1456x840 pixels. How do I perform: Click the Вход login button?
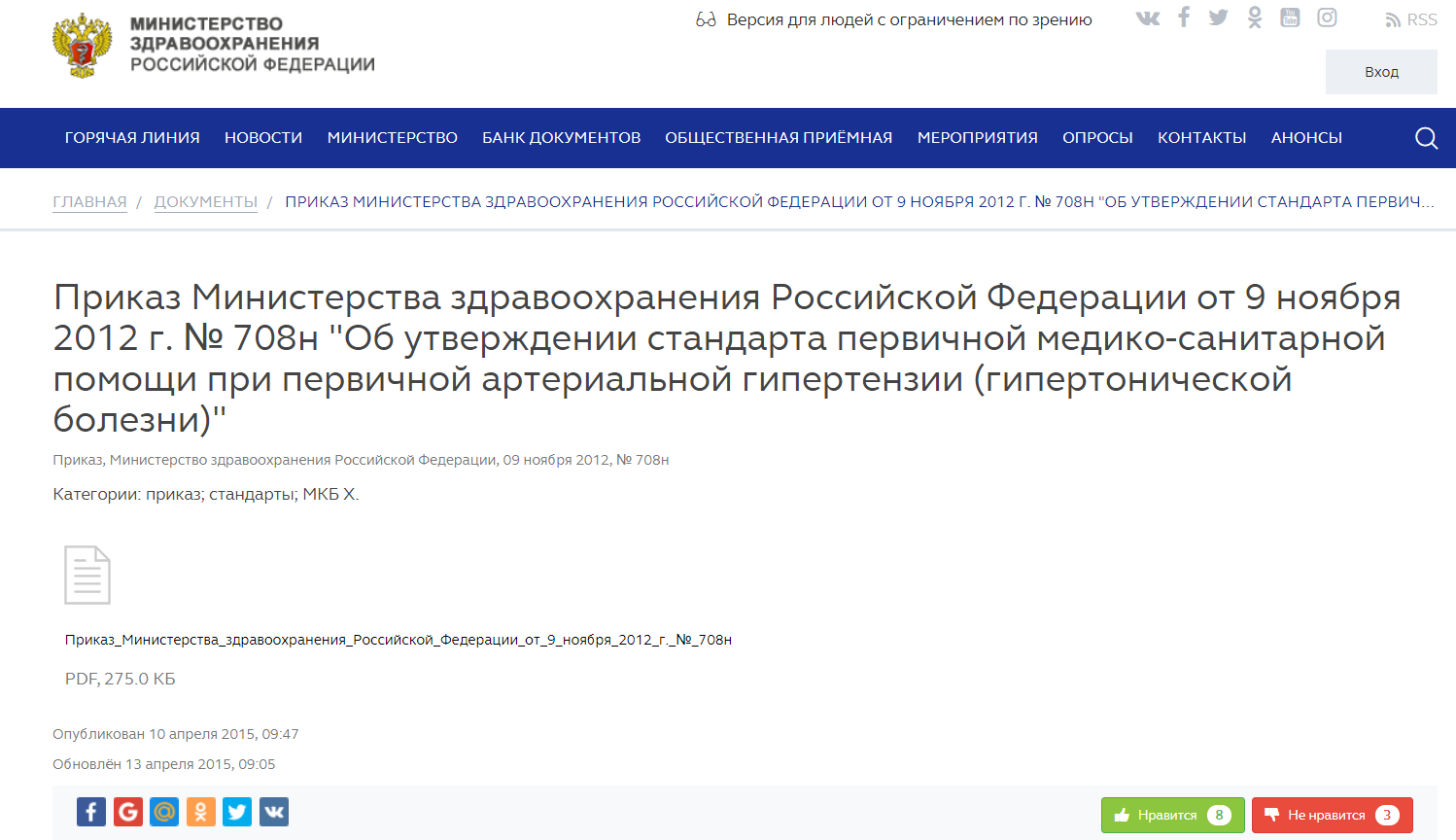(x=1381, y=72)
